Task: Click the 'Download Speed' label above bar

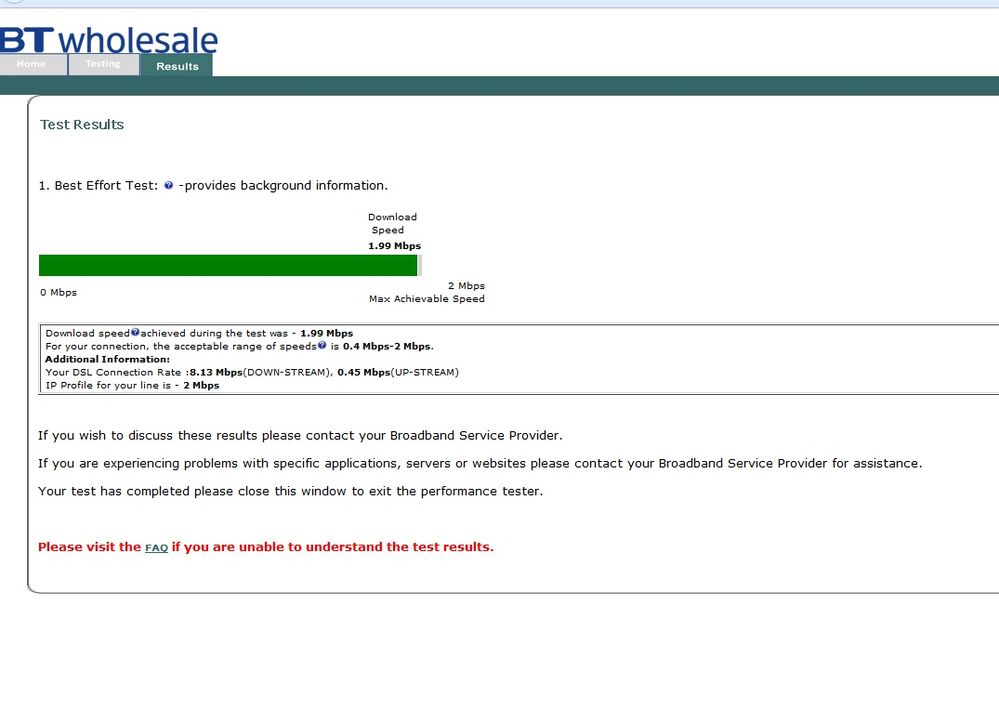Action: point(392,224)
